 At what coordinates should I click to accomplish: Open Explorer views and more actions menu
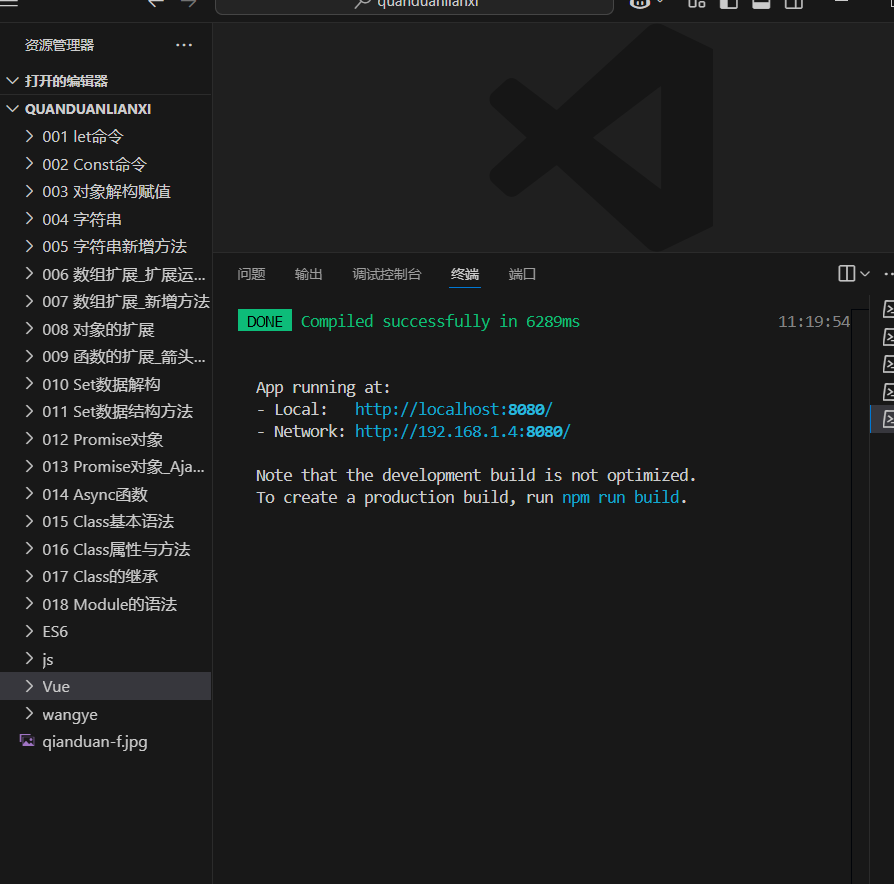pos(184,45)
